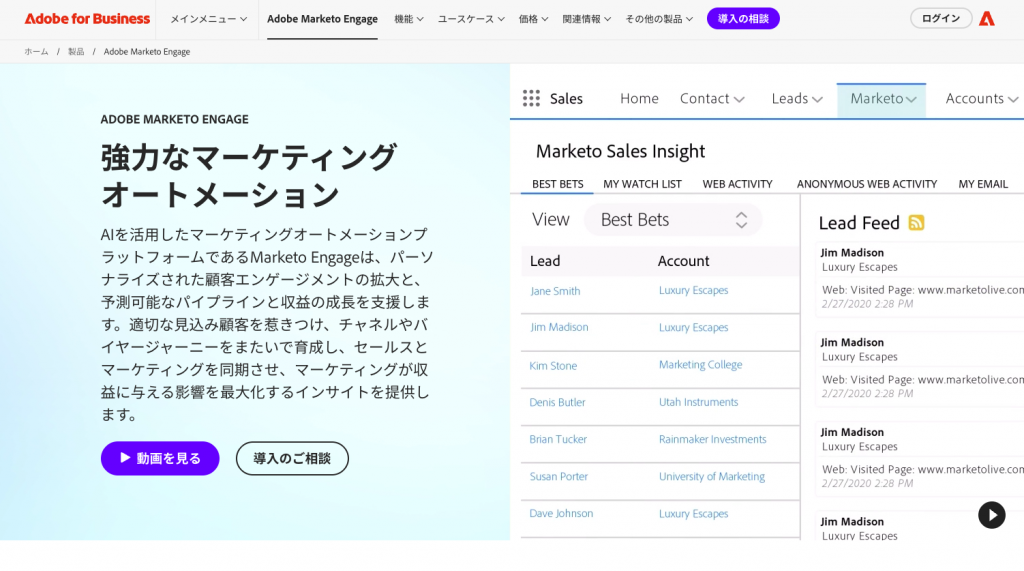Click the ログイン button
Screen dimensions: 1024x571
pos(940,19)
